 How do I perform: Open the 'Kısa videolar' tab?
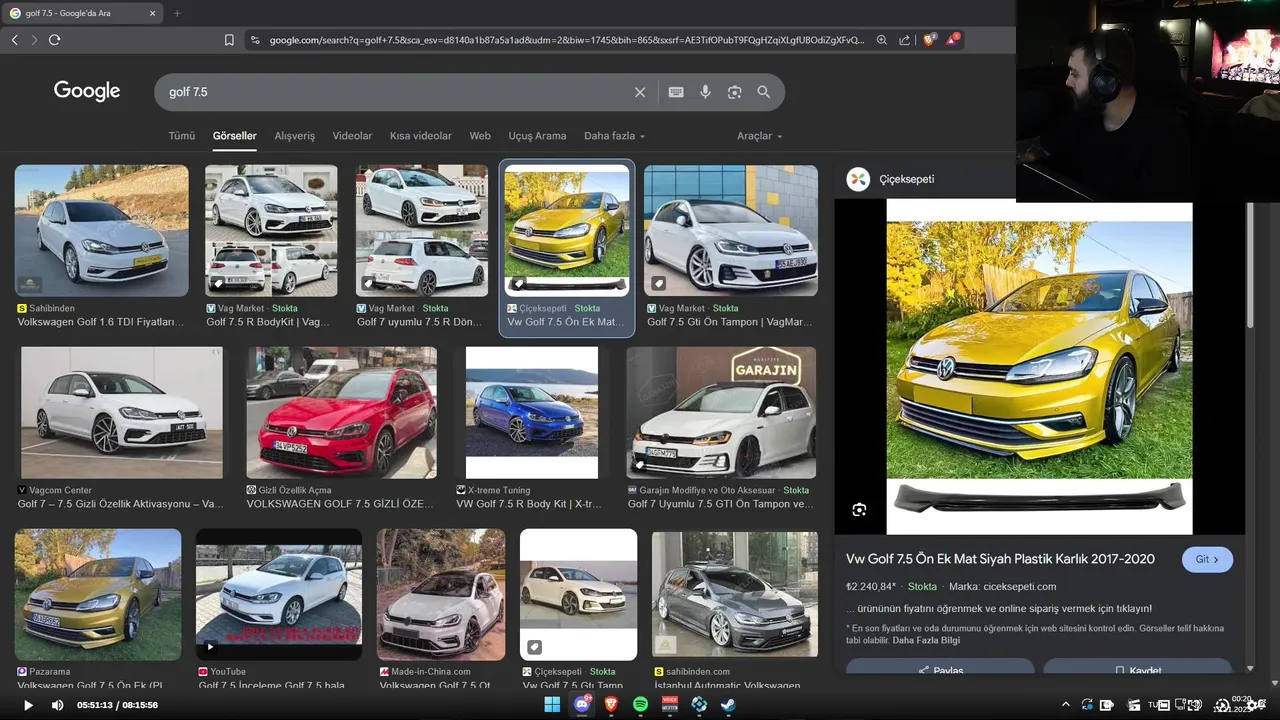coord(421,136)
